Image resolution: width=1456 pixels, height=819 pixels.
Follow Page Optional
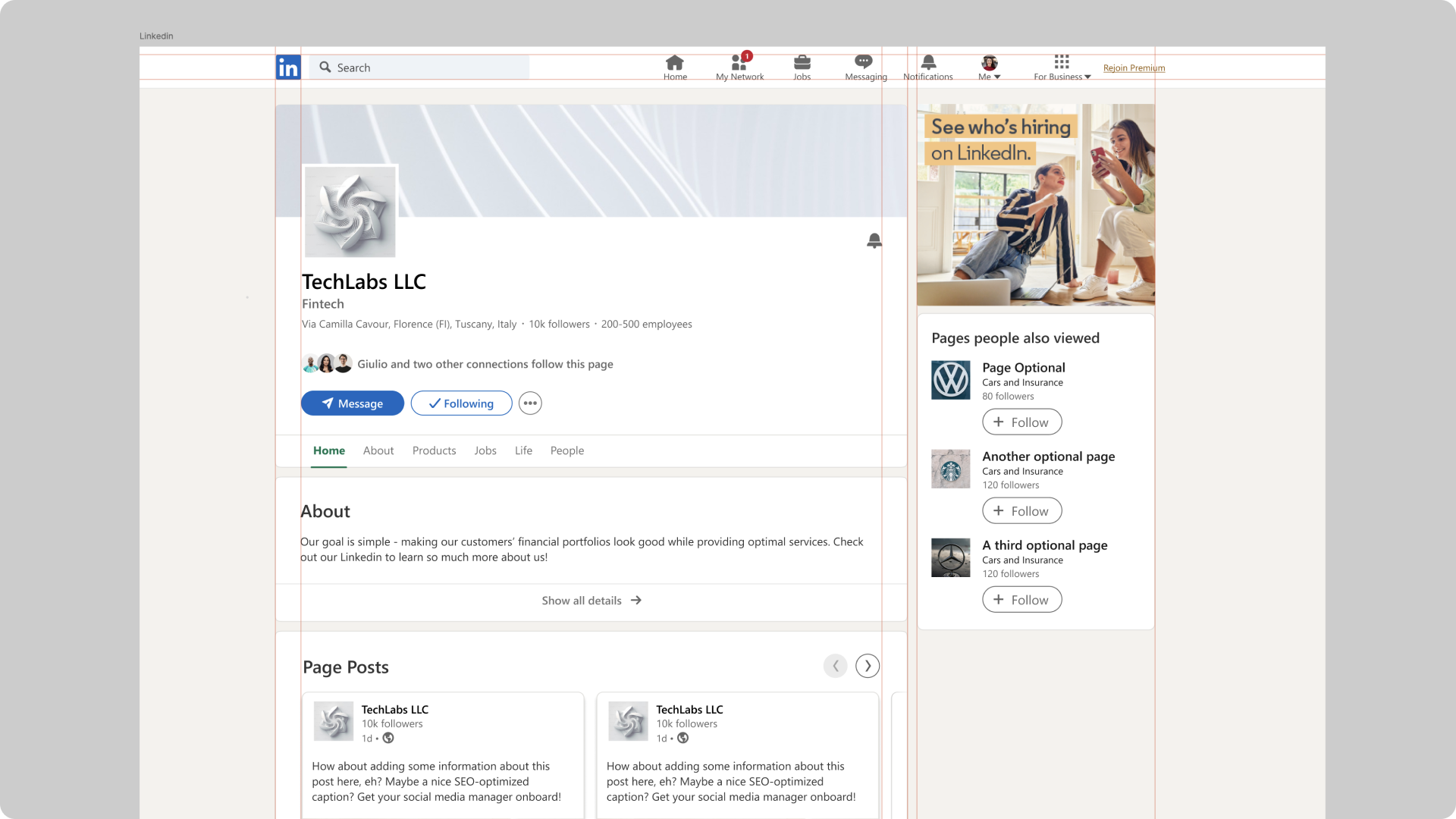pos(1021,422)
